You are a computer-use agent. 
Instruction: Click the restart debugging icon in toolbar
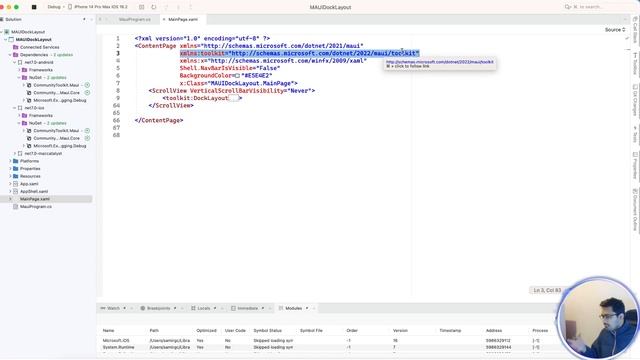pos(153,7)
